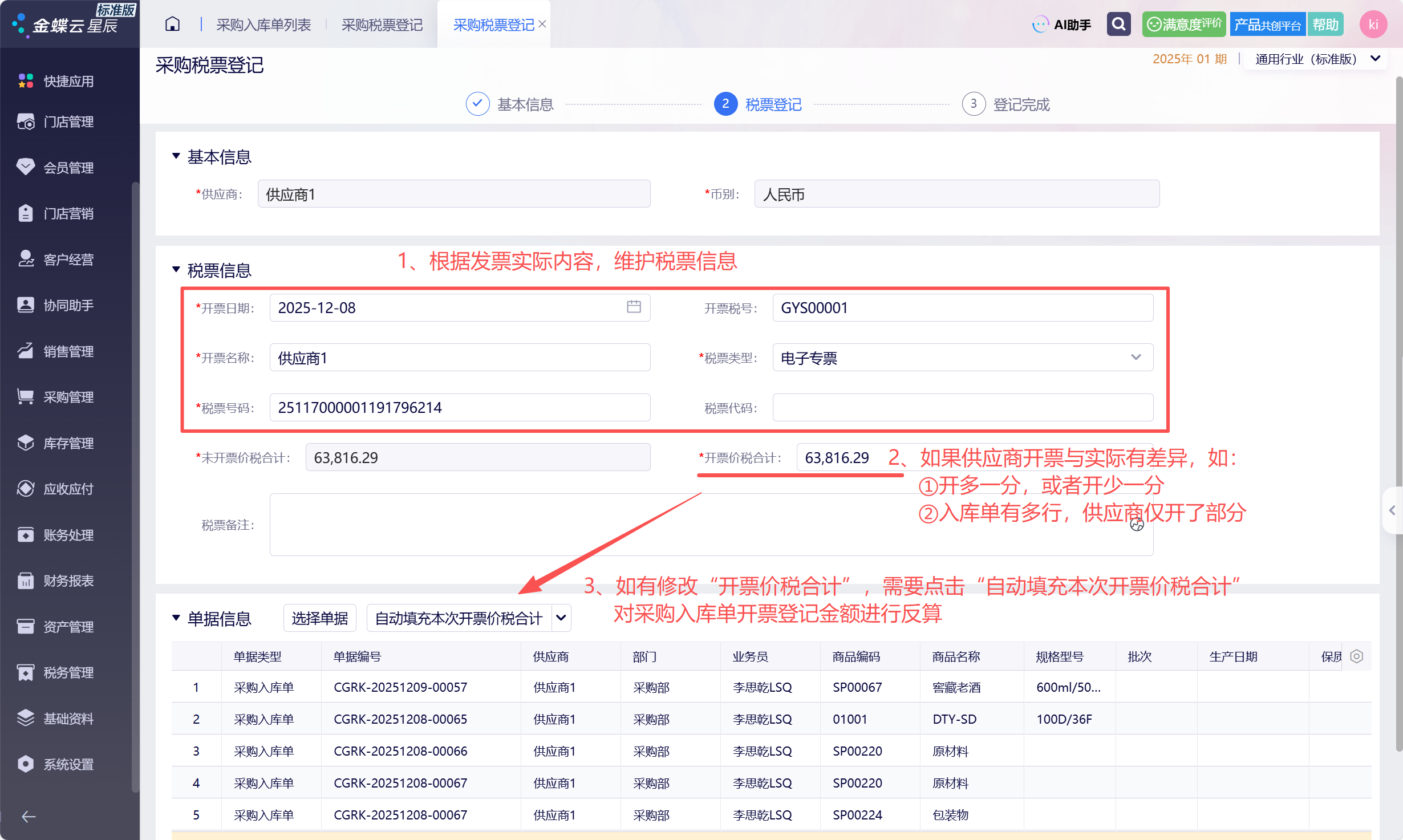Click into the 税票代码 input field
The height and width of the screenshot is (840, 1403).
tap(962, 408)
